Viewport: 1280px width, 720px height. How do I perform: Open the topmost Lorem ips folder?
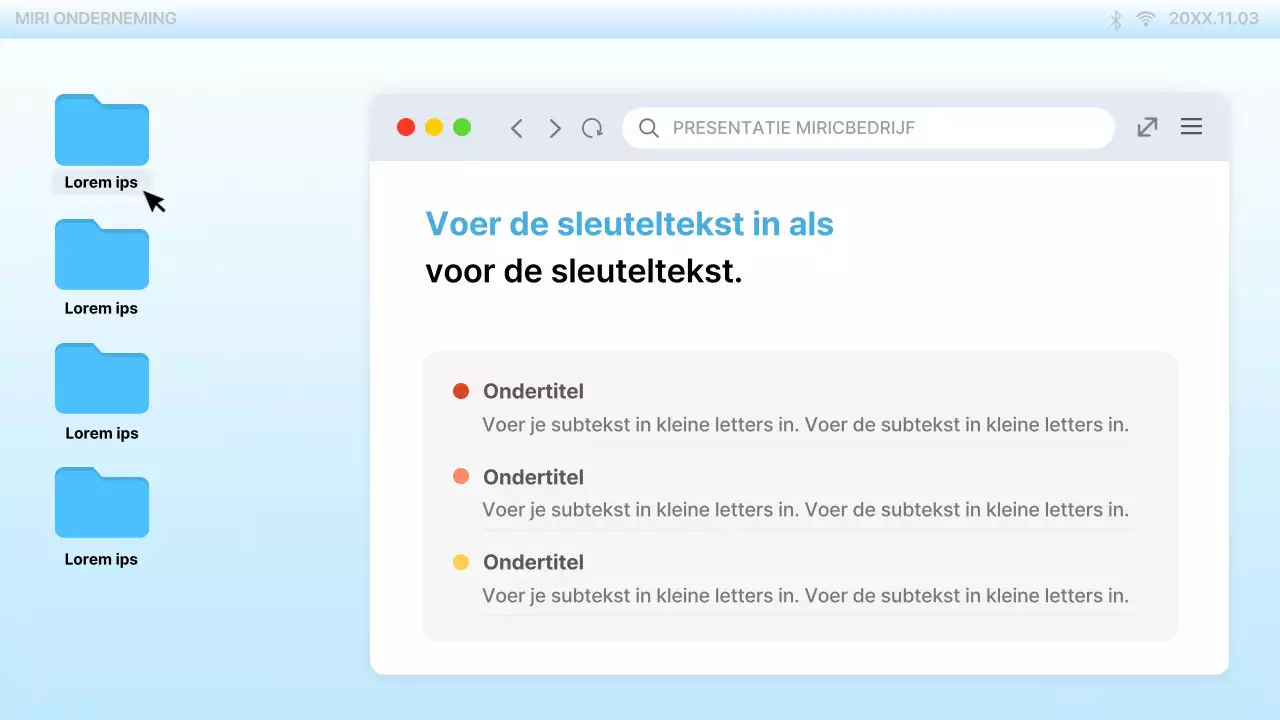[x=101, y=130]
